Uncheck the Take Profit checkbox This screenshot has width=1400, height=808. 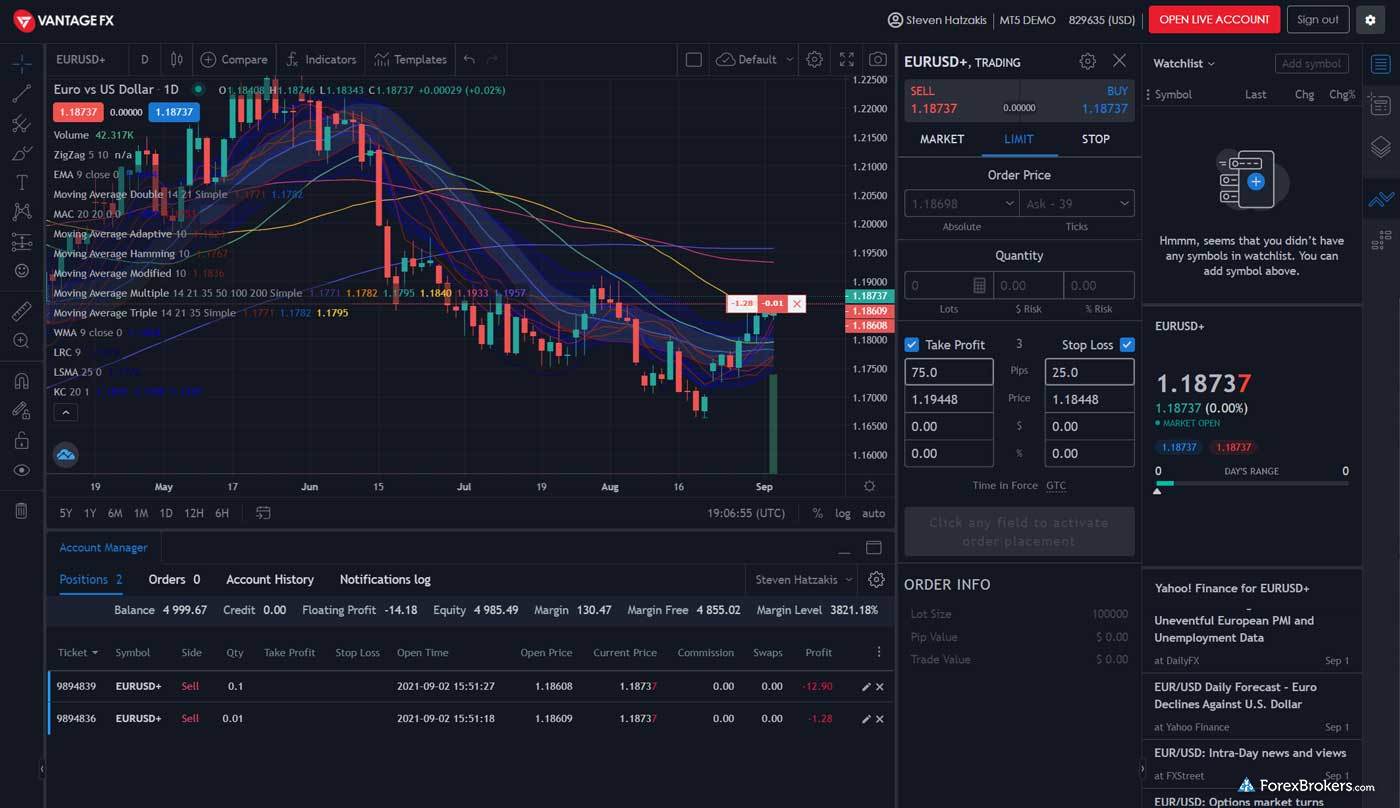click(911, 345)
